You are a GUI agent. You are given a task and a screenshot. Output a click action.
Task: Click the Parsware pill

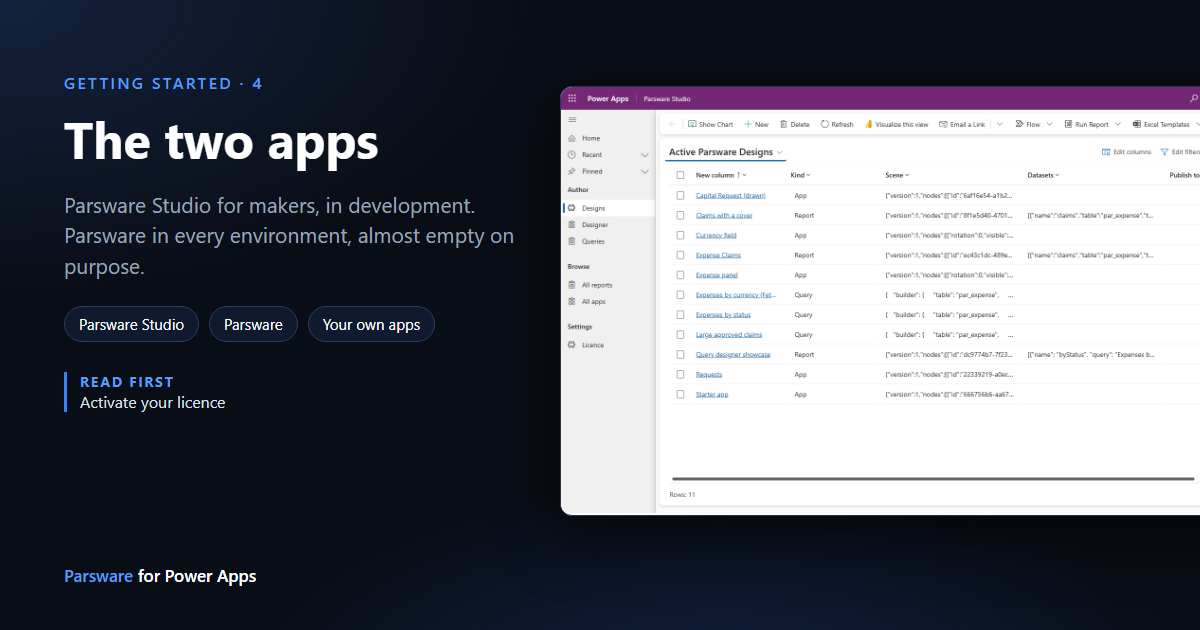[253, 324]
